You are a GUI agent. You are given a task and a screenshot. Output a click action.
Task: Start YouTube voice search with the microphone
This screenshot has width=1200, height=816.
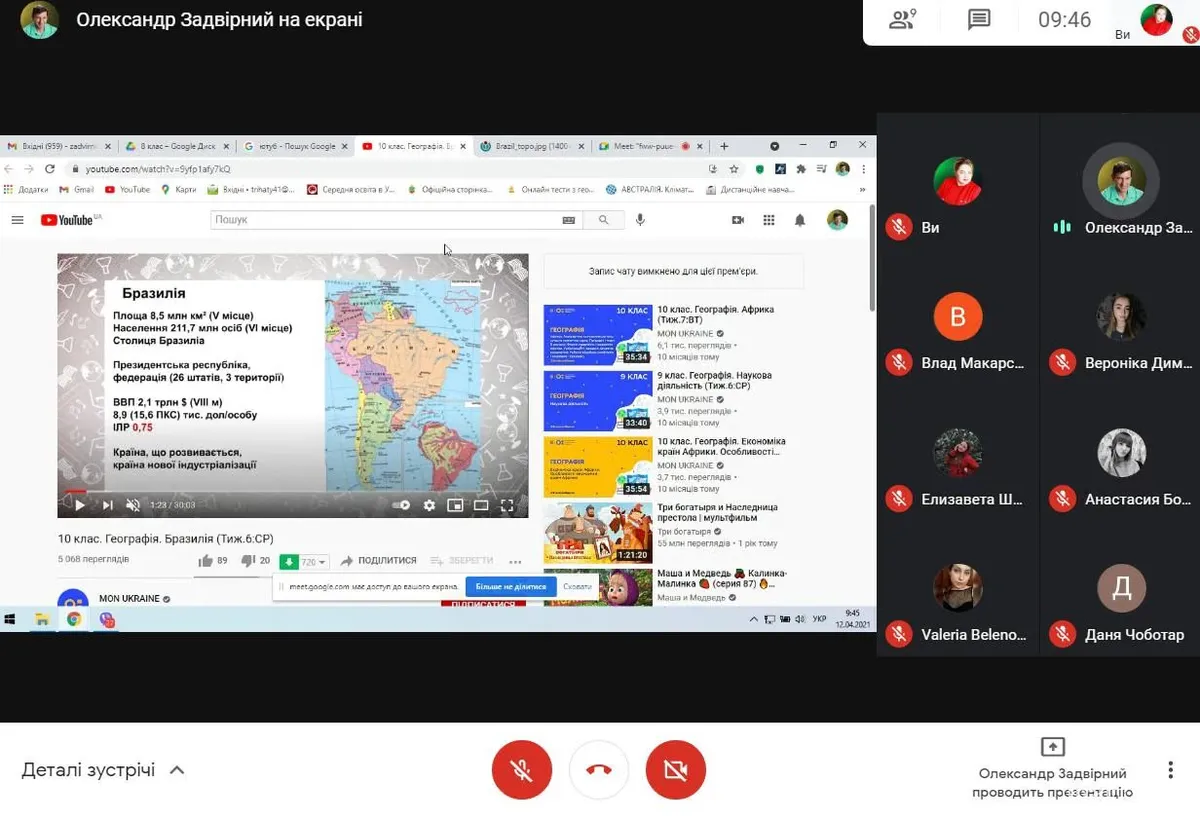[x=640, y=220]
